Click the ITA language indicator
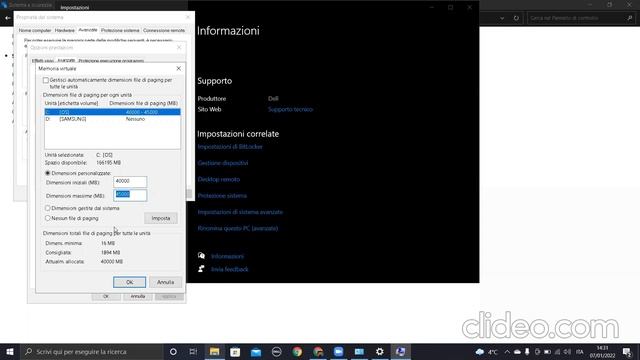This screenshot has height=360, width=640. pos(580,351)
